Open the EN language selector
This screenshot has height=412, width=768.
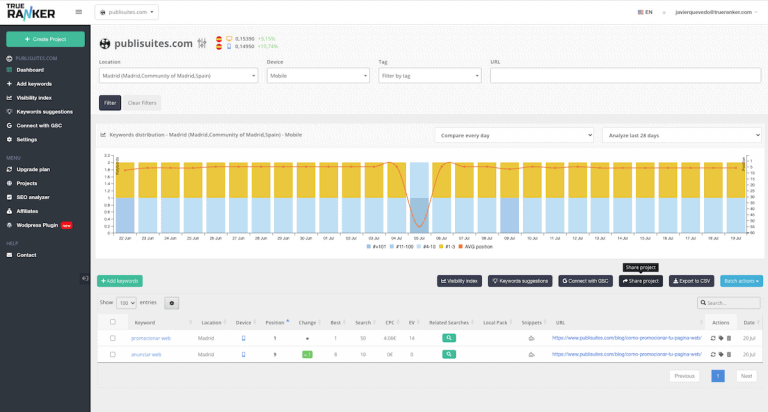tap(645, 12)
